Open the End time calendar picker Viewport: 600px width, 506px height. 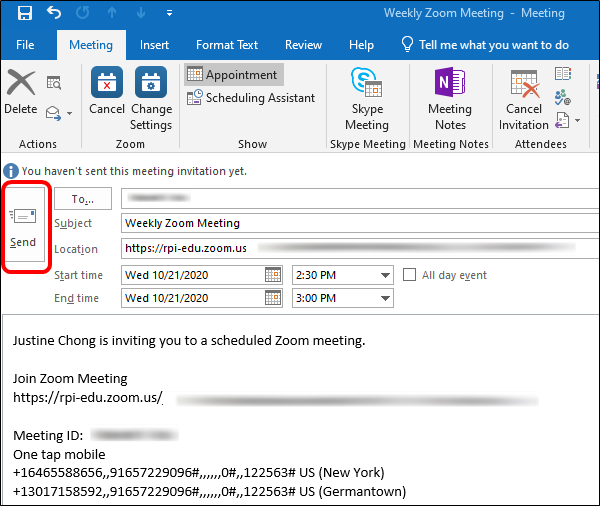[273, 298]
